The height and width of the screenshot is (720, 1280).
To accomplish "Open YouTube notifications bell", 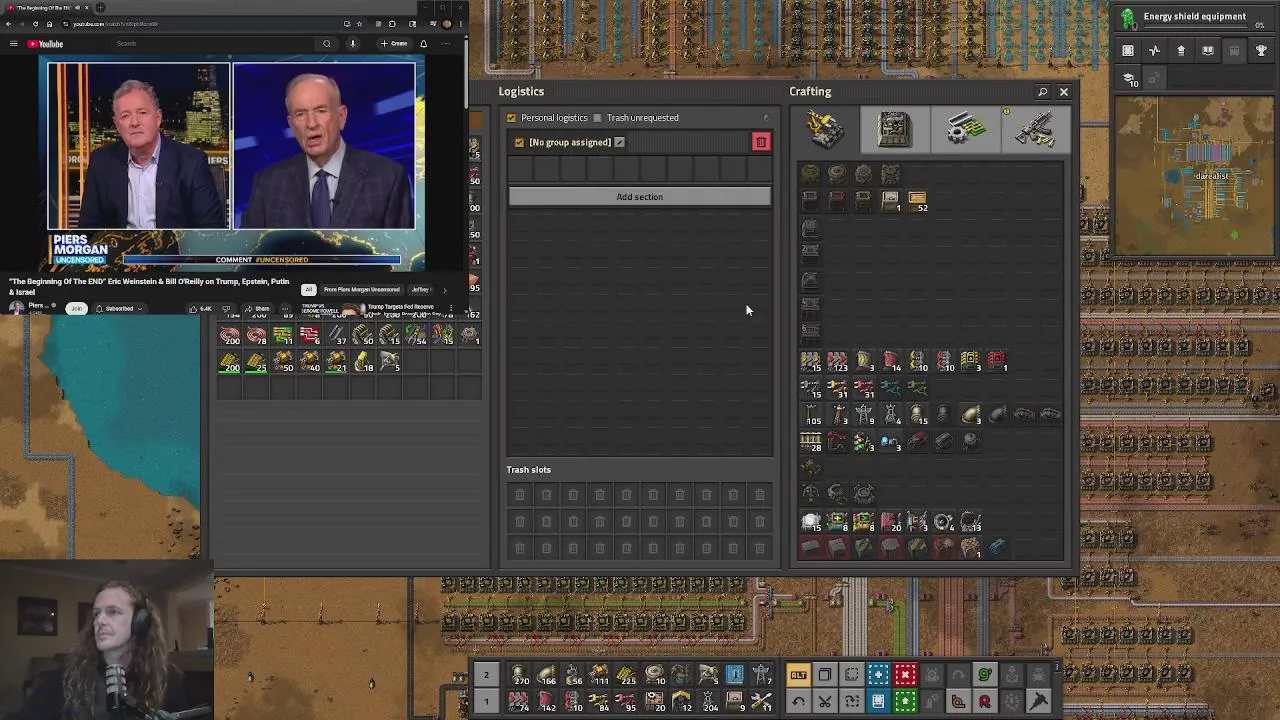I will click(x=423, y=44).
